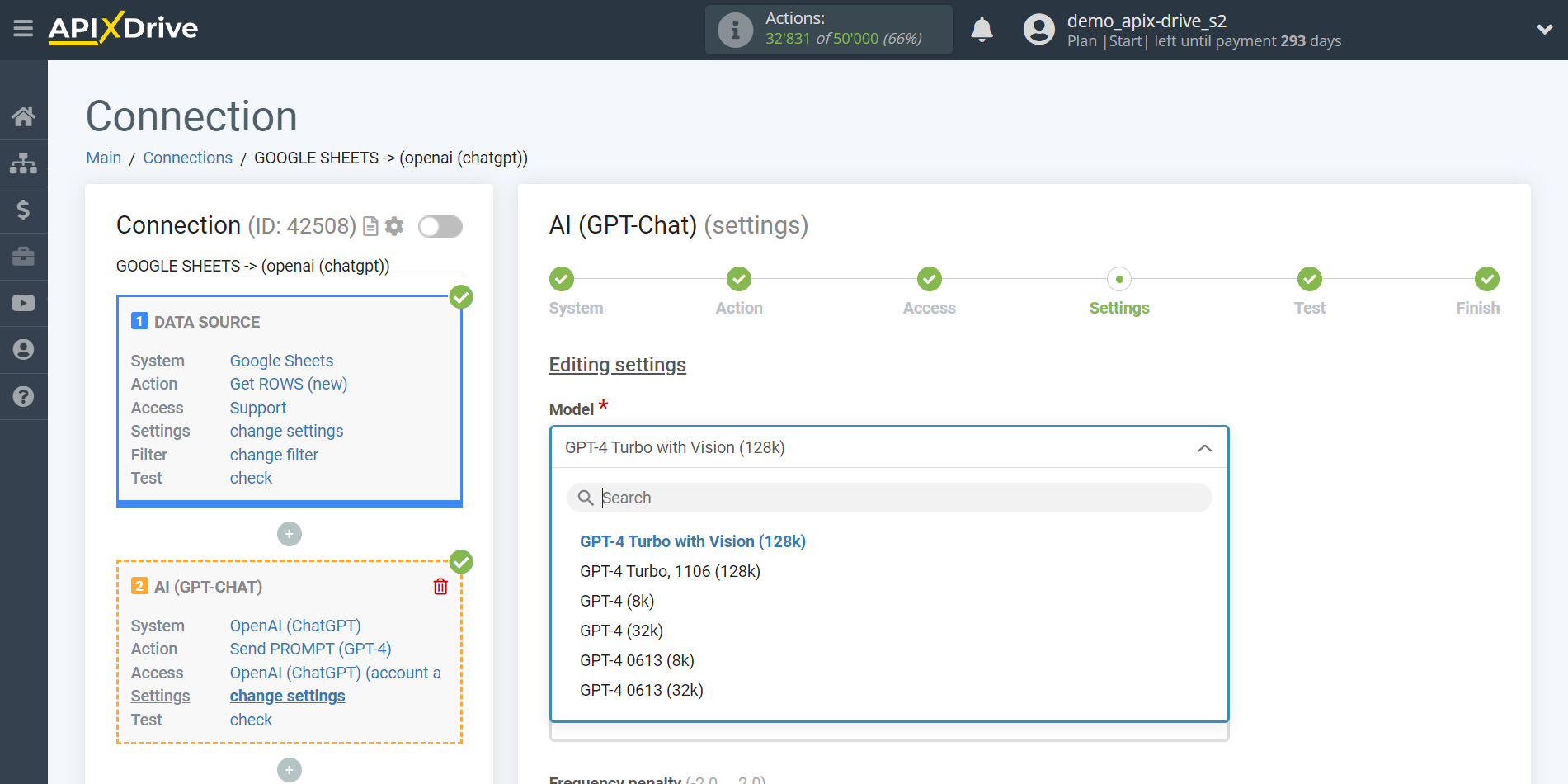
Task: Click AI block change settings link
Action: (x=287, y=696)
